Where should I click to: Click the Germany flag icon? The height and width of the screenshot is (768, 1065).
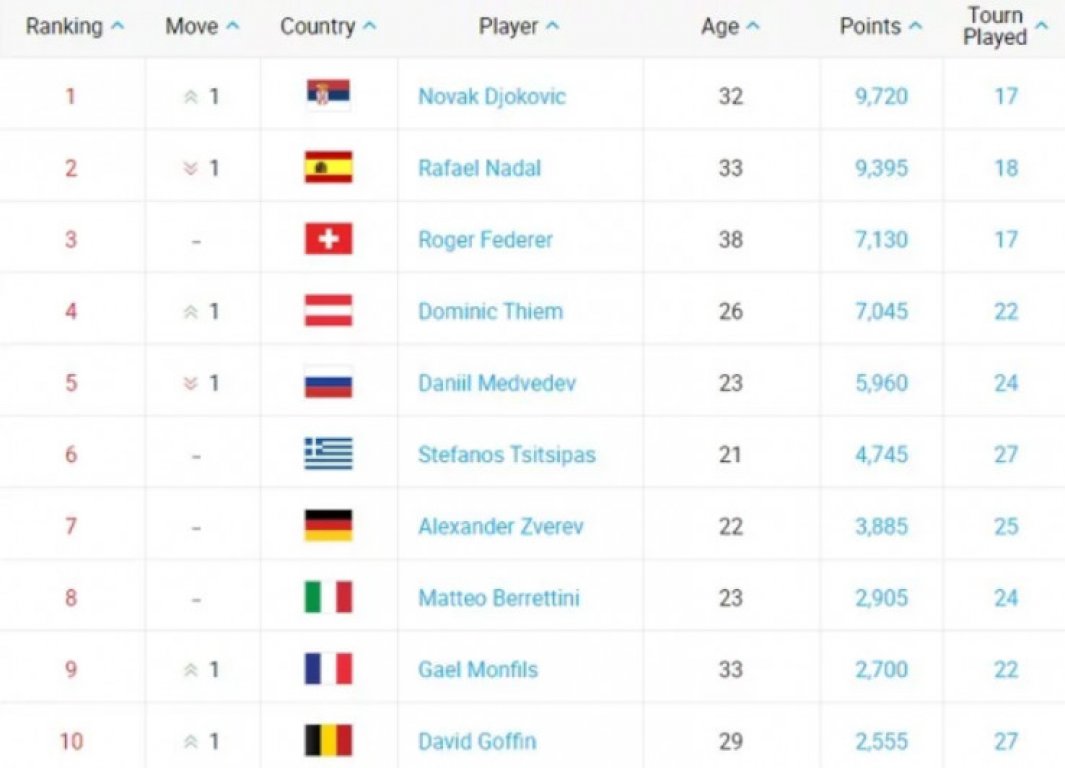click(x=328, y=526)
